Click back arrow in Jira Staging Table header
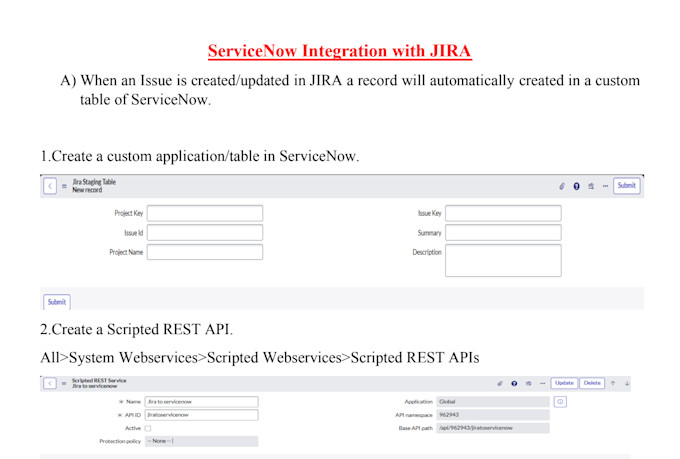The height and width of the screenshot is (459, 680). [50, 186]
